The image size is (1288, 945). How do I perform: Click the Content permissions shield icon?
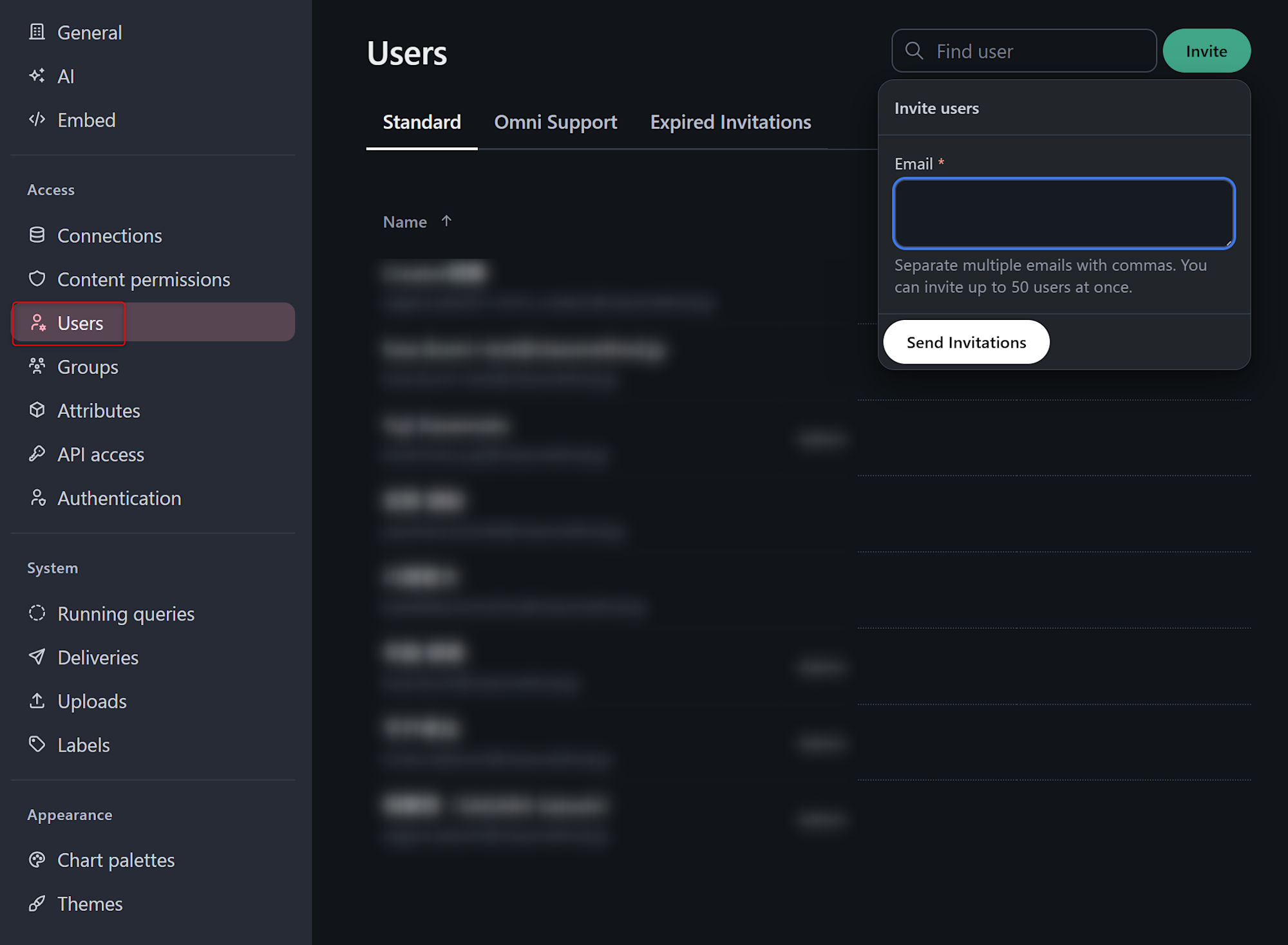(37, 279)
